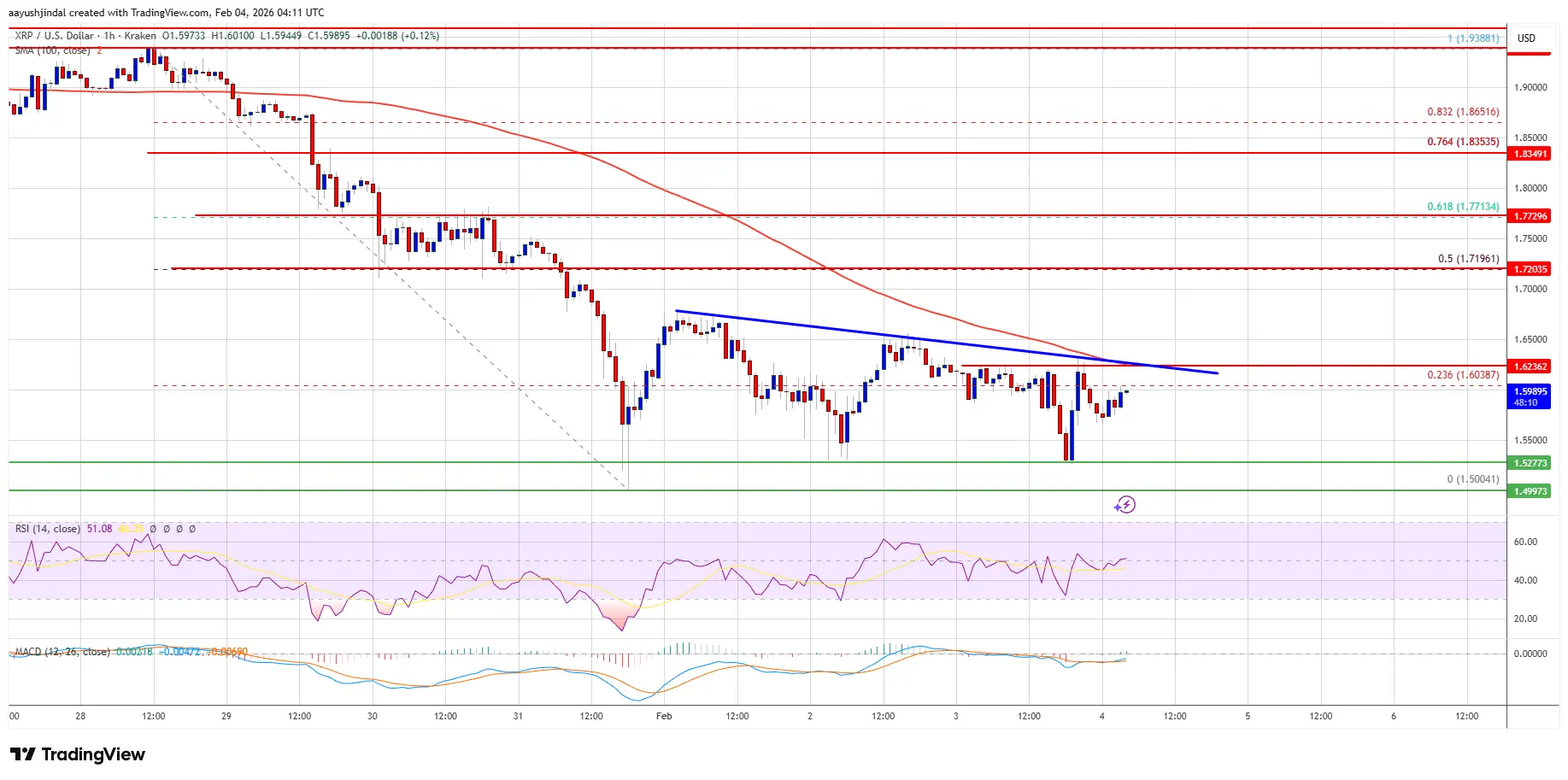Screen dimensions: 1568x780
Task: Click the 48:10 countdown under the price label
Action: 1527,402
